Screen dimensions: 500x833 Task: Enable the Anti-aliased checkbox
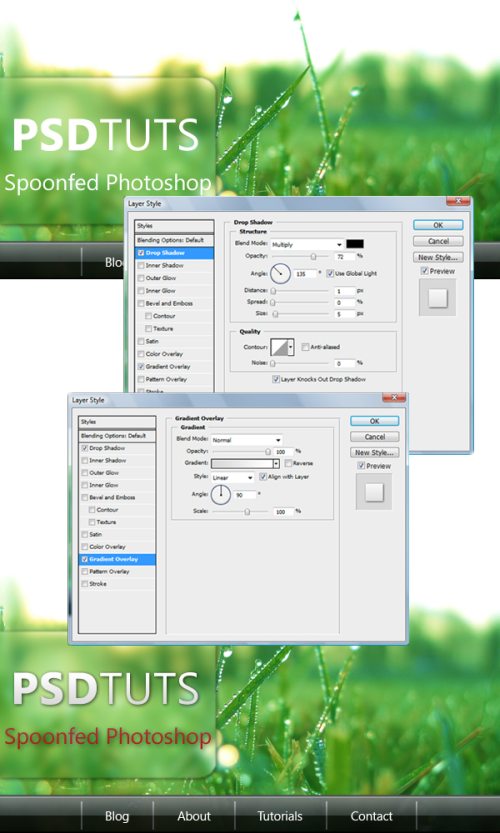[305, 347]
